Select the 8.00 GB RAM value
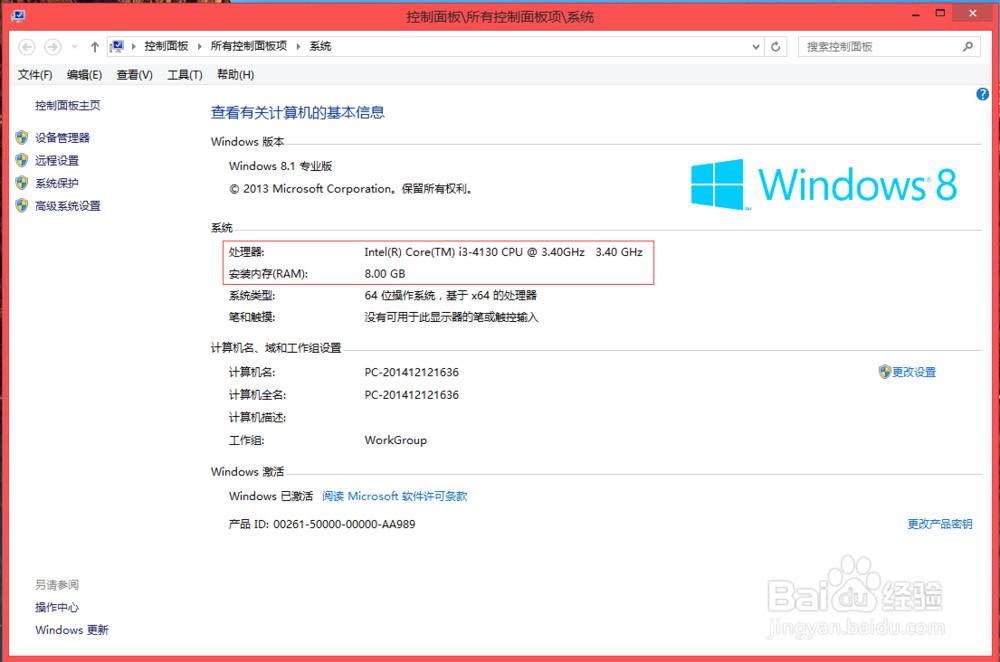Viewport: 1000px width, 662px height. click(385, 274)
